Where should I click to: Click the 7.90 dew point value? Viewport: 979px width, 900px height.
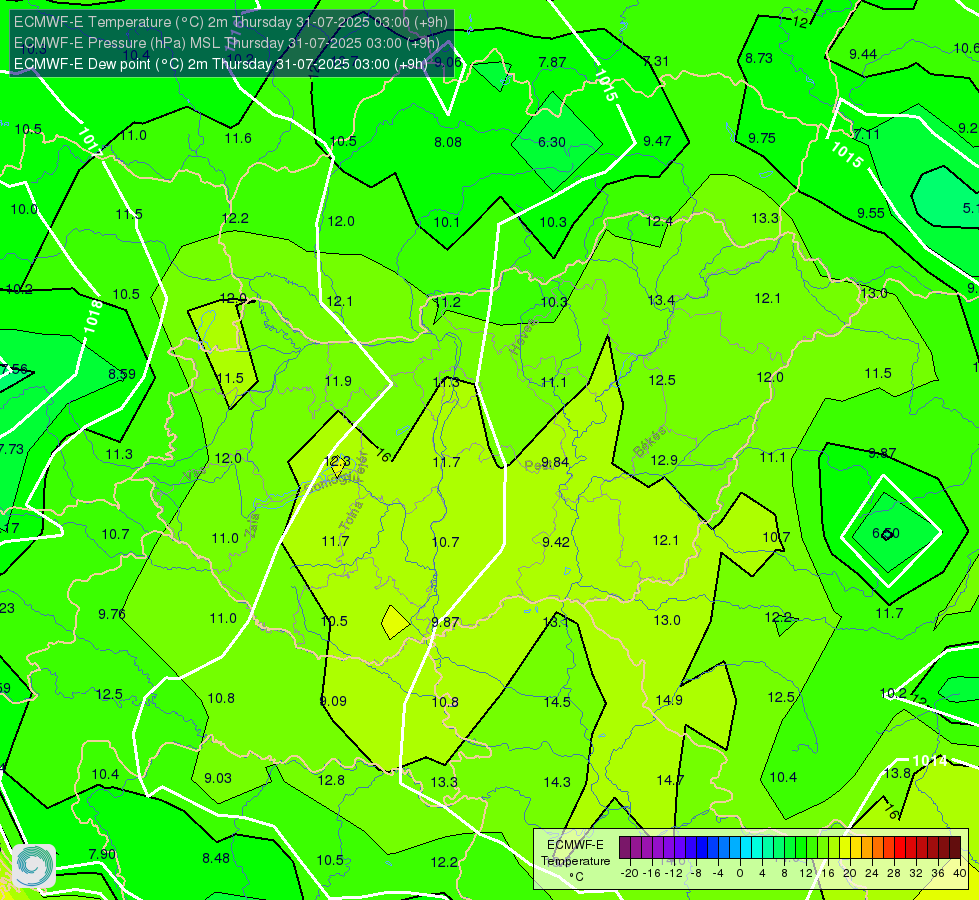(102, 854)
